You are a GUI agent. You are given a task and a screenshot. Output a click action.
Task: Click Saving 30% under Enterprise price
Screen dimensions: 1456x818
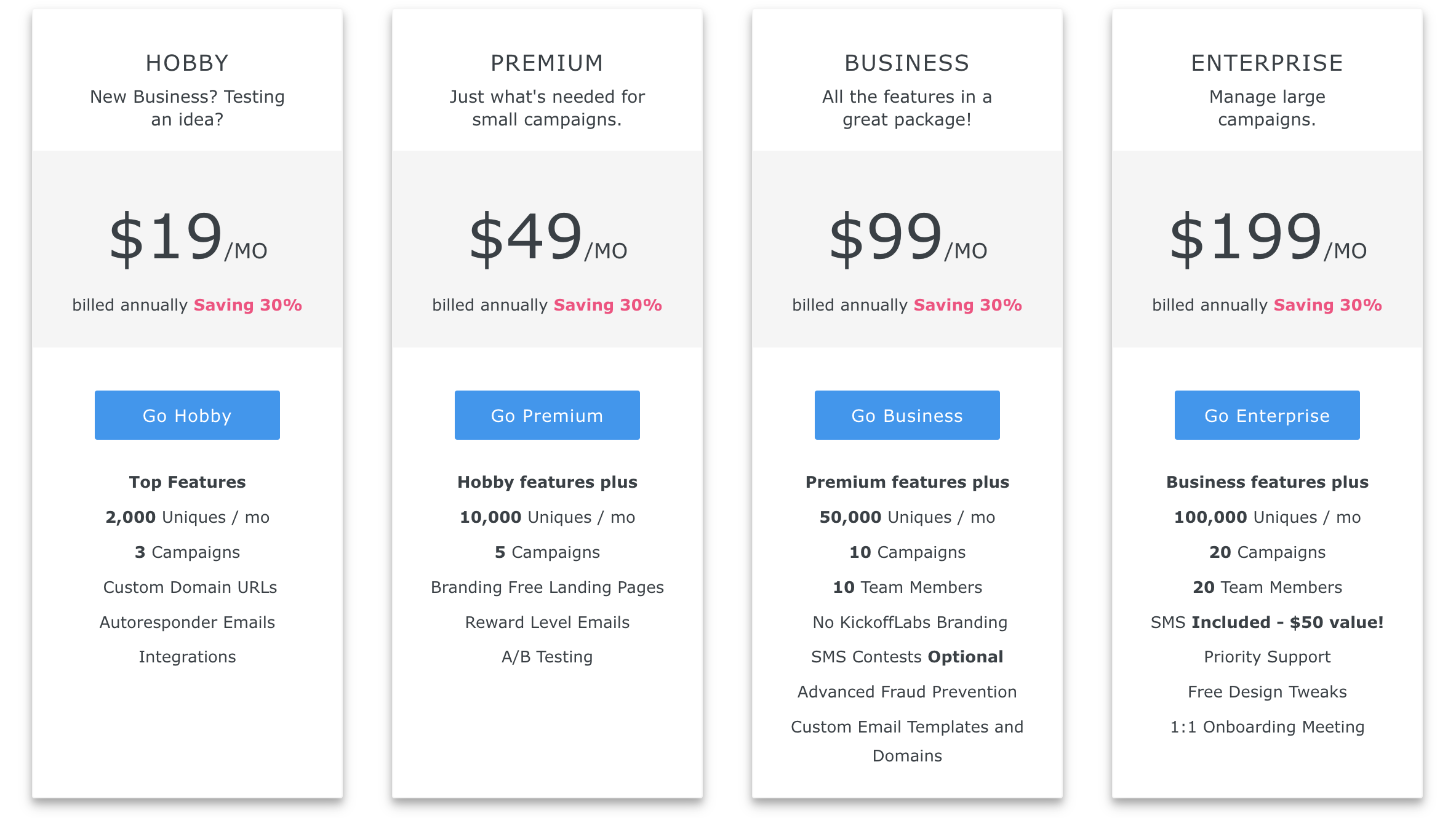(x=1327, y=305)
